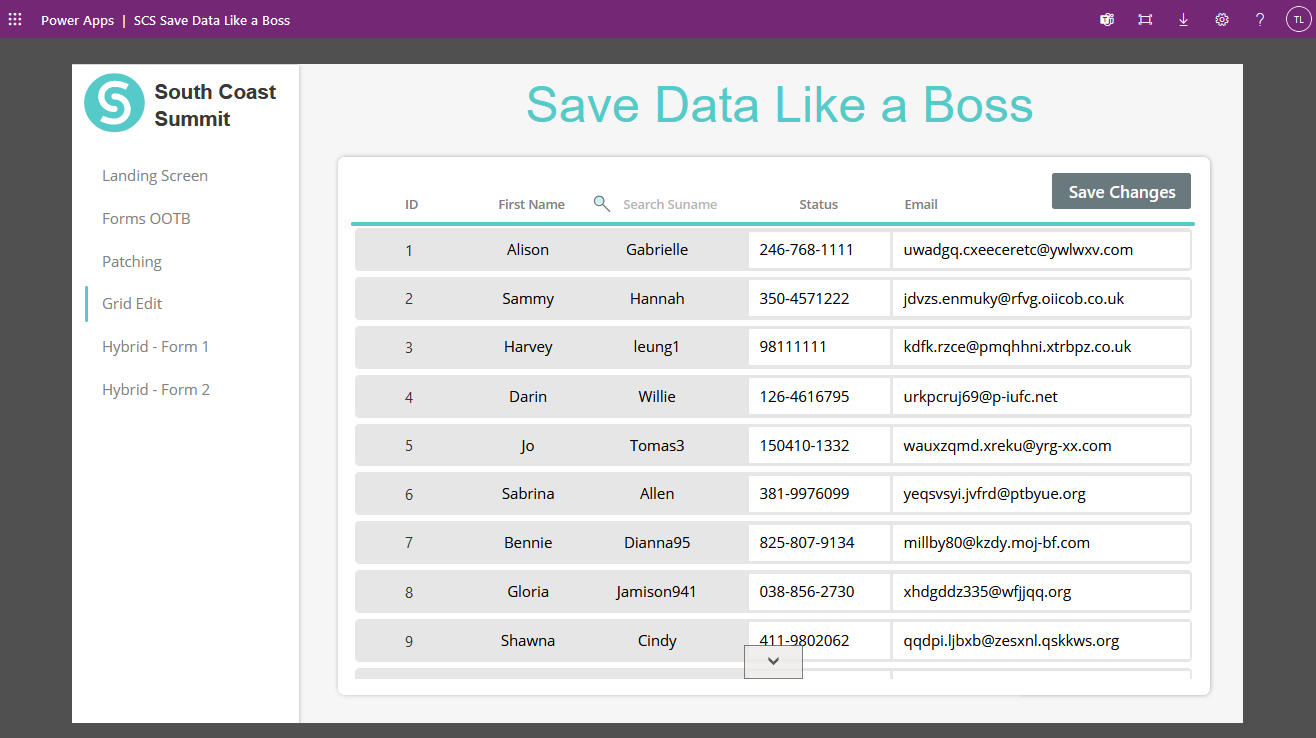
Task: Edit email qqdpi.ljbxb@zesxnl.qskkws.org
Action: point(1041,641)
